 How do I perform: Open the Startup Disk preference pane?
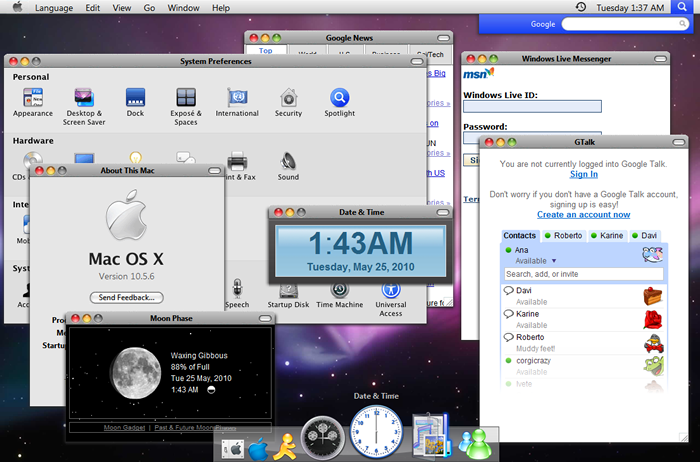288,296
